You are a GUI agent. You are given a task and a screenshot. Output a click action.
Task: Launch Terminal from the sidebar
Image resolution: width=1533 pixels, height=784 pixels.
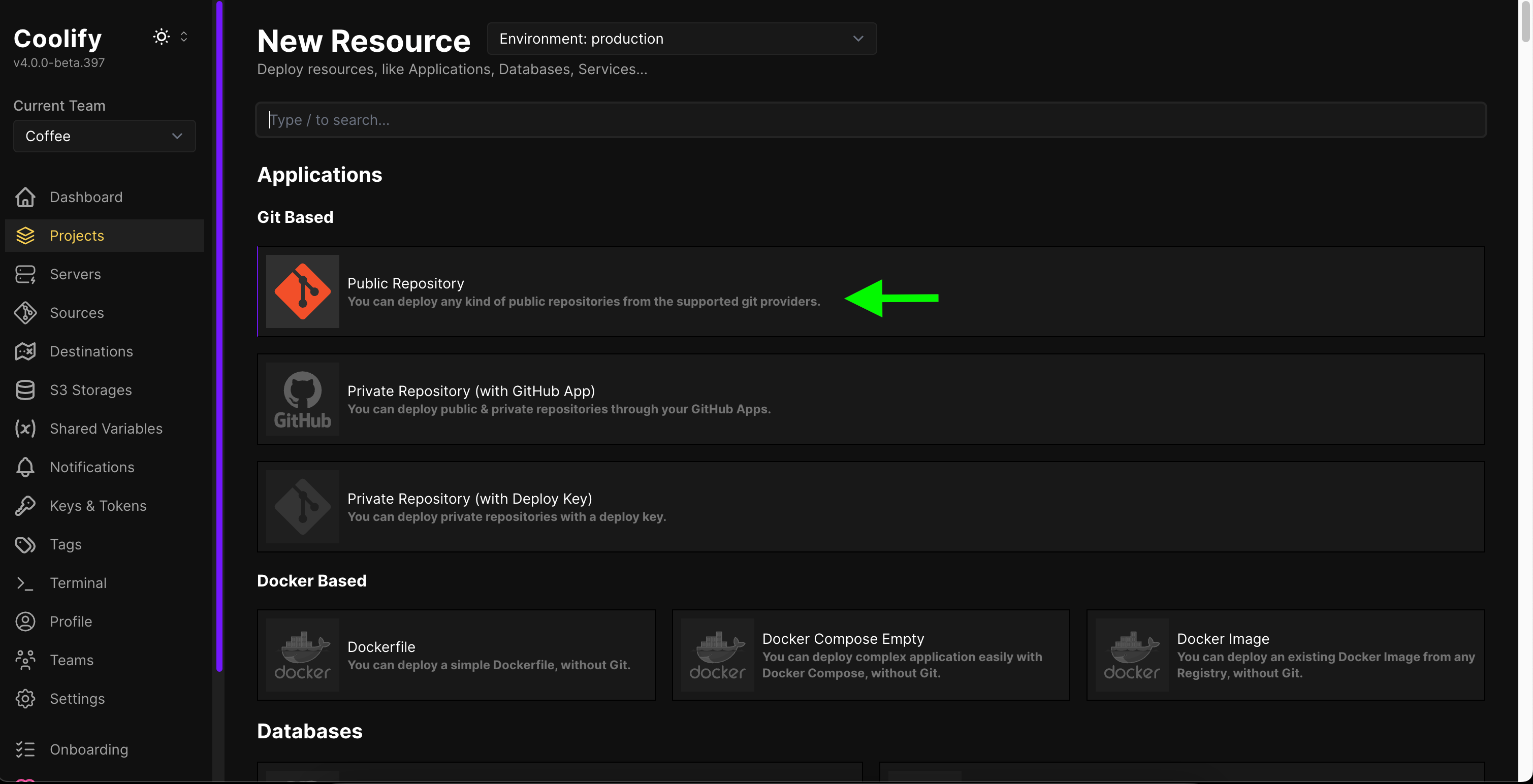104,583
